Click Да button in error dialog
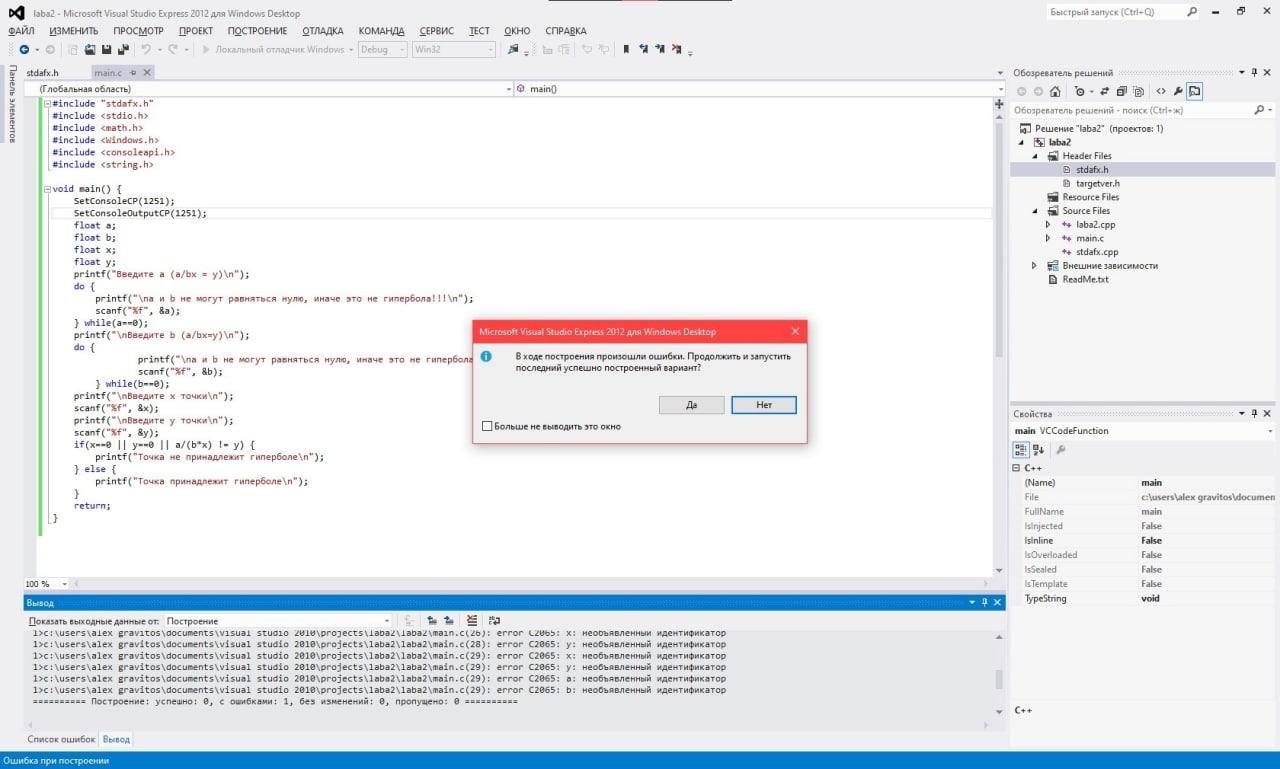The height and width of the screenshot is (769, 1280). (x=691, y=405)
